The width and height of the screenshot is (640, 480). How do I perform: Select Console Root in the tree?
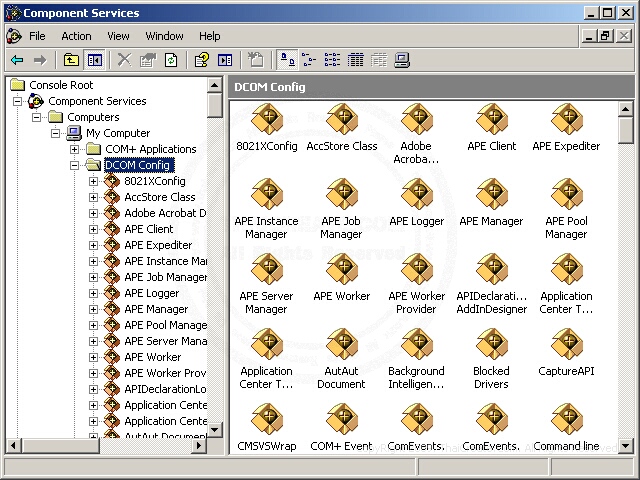coord(61,85)
